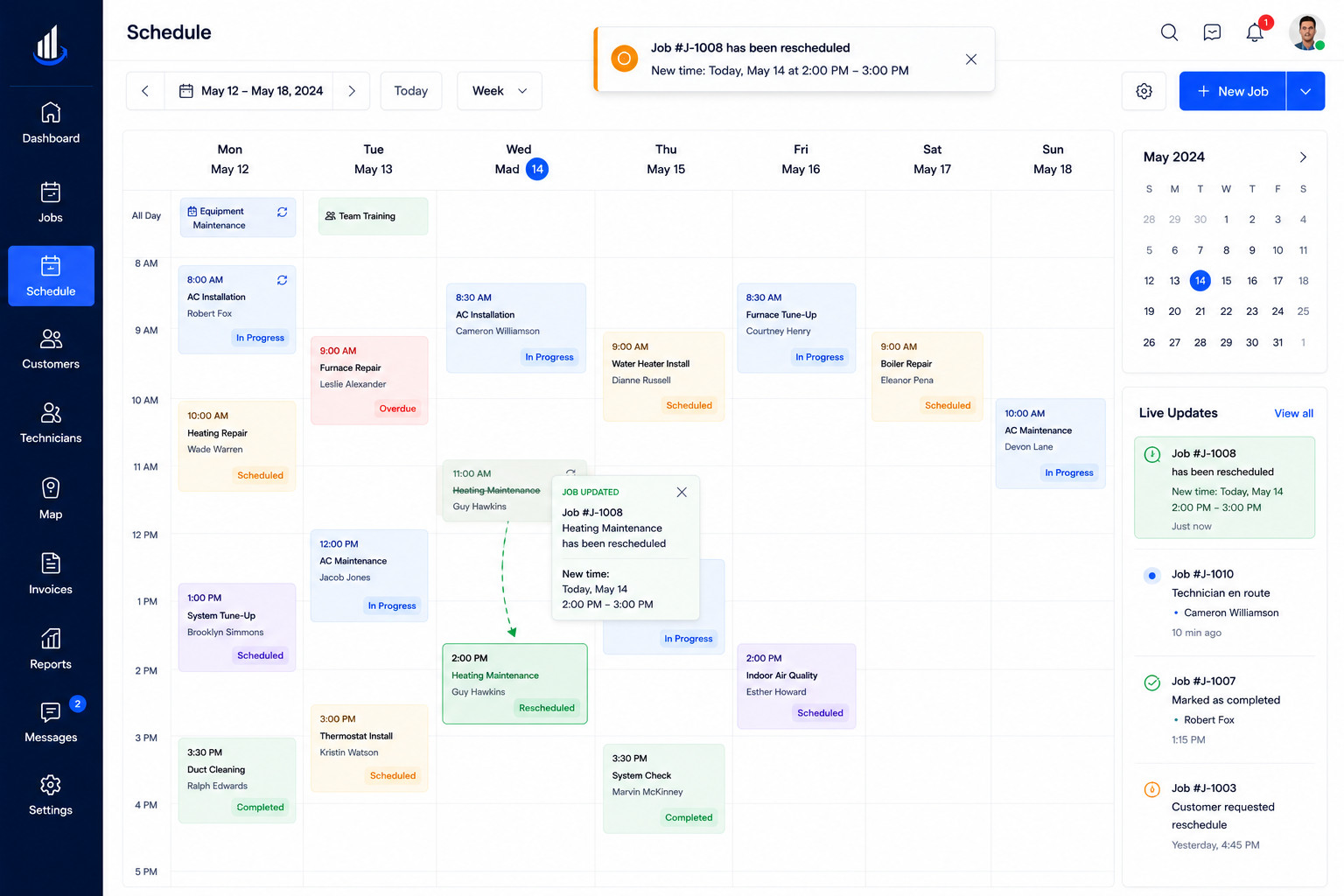Click recurring icon on Equipment Maintenance
The height and width of the screenshot is (896, 1344).
(282, 212)
